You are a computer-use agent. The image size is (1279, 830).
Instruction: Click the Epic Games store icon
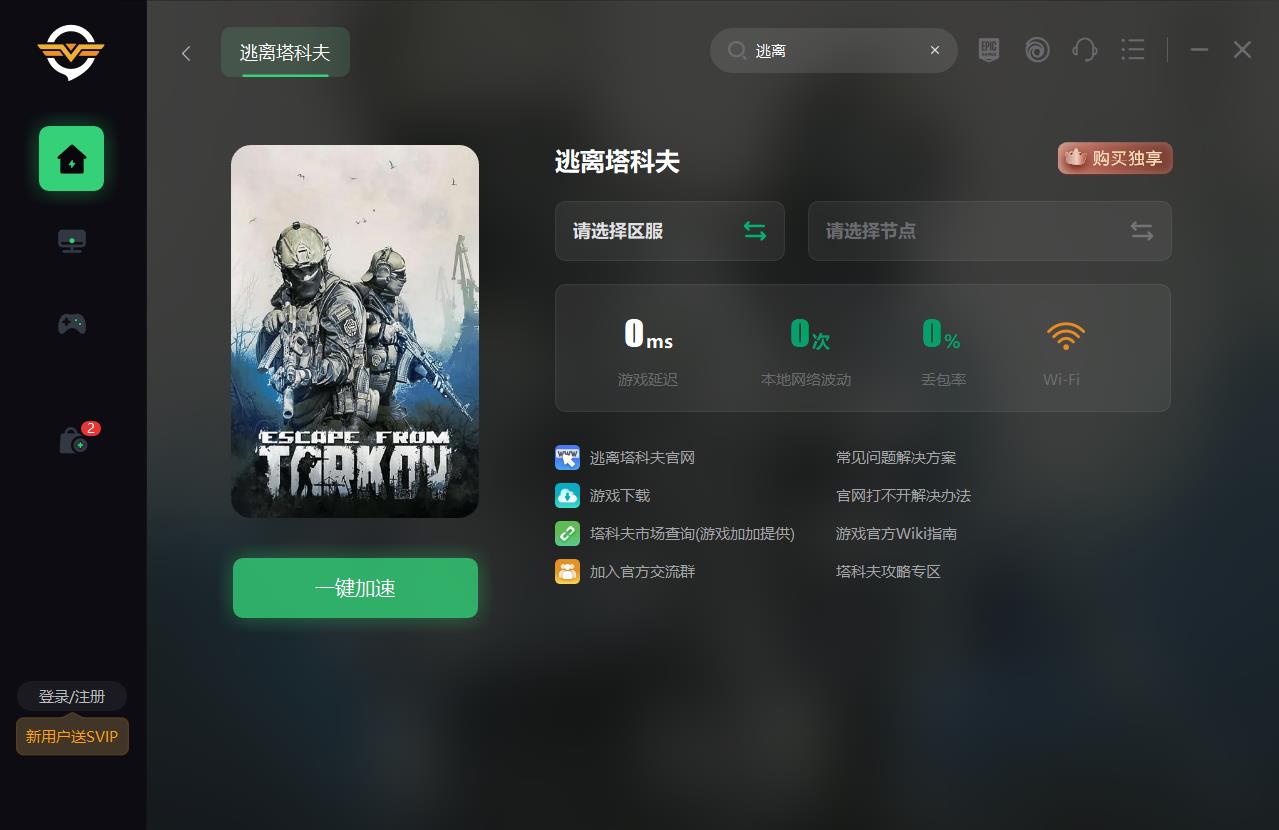pyautogui.click(x=989, y=50)
